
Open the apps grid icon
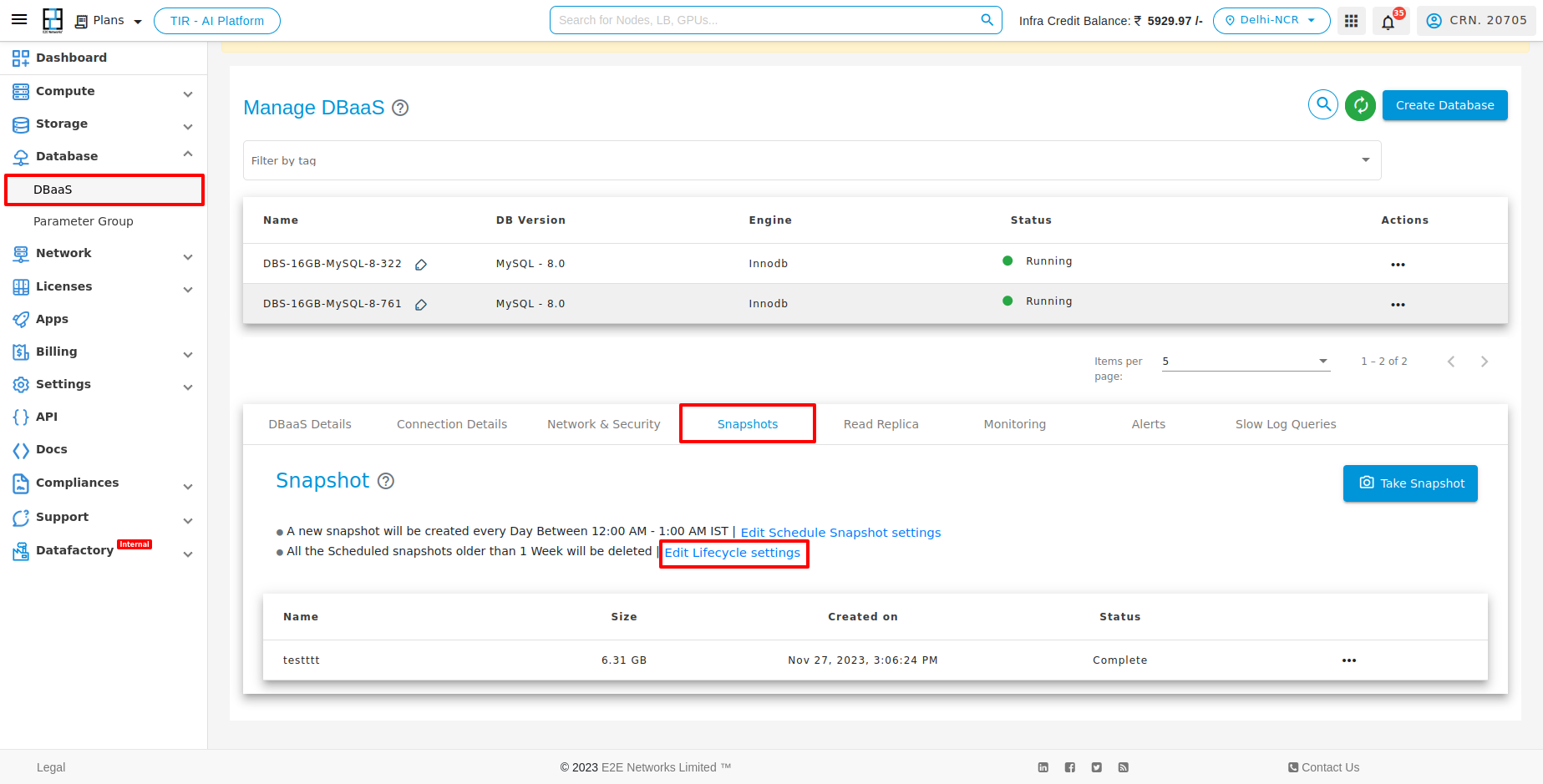[x=1351, y=21]
